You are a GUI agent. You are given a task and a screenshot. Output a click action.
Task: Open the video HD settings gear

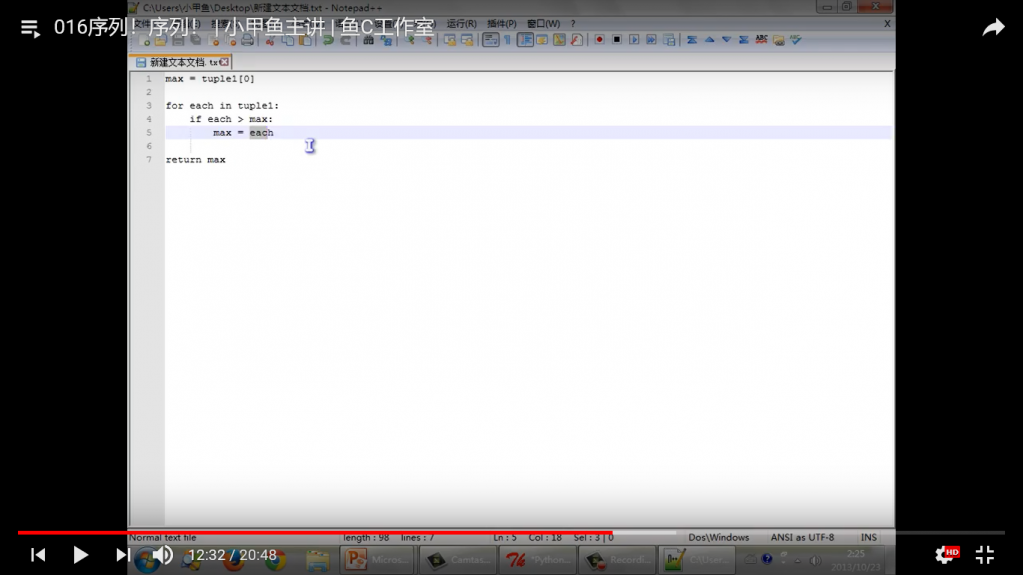tap(946, 555)
